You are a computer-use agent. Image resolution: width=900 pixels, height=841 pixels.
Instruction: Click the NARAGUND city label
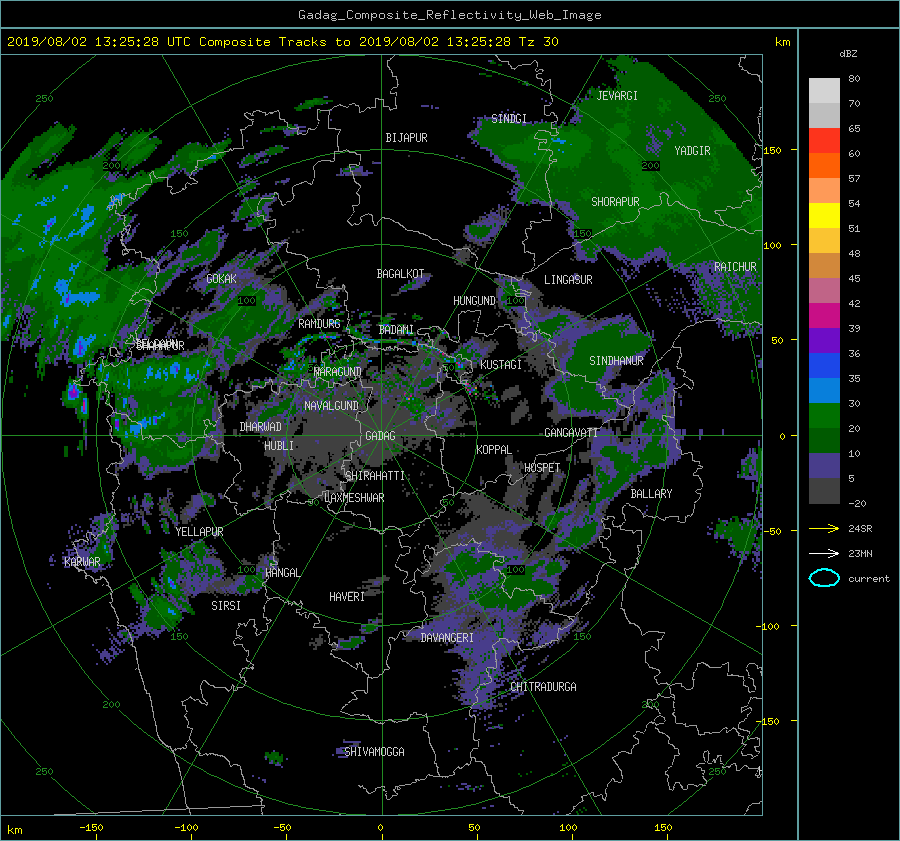[x=338, y=372]
